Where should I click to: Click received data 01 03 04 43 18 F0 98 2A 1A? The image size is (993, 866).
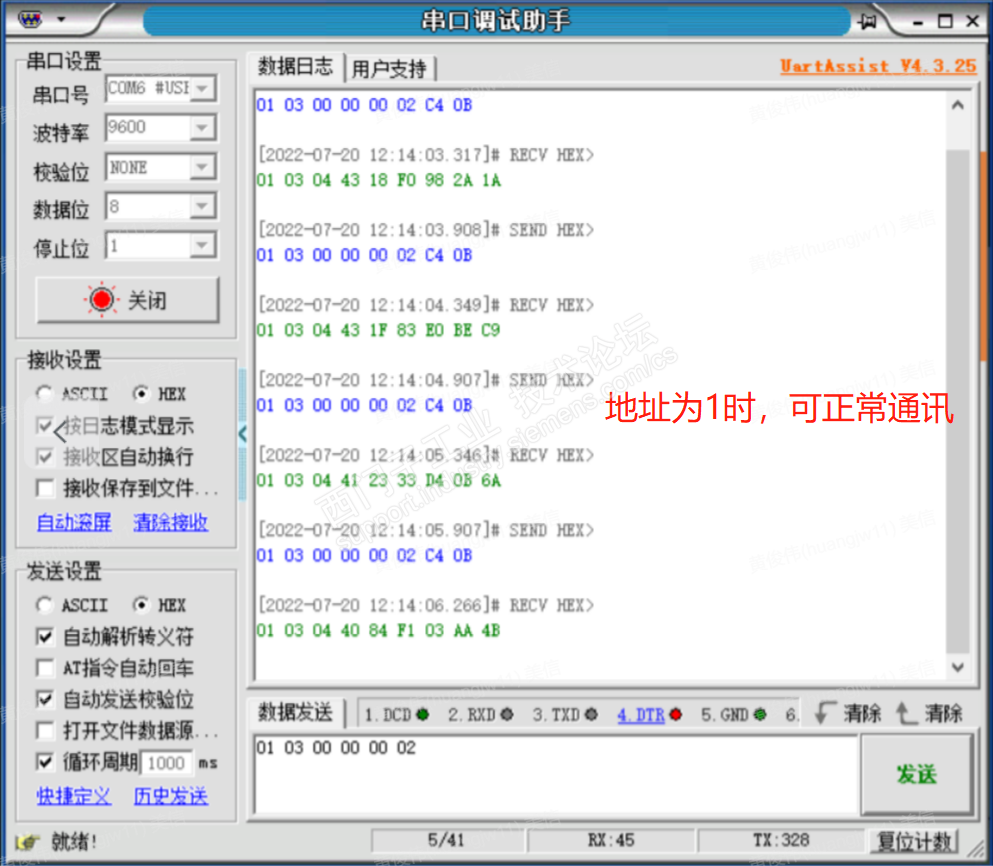(x=379, y=181)
